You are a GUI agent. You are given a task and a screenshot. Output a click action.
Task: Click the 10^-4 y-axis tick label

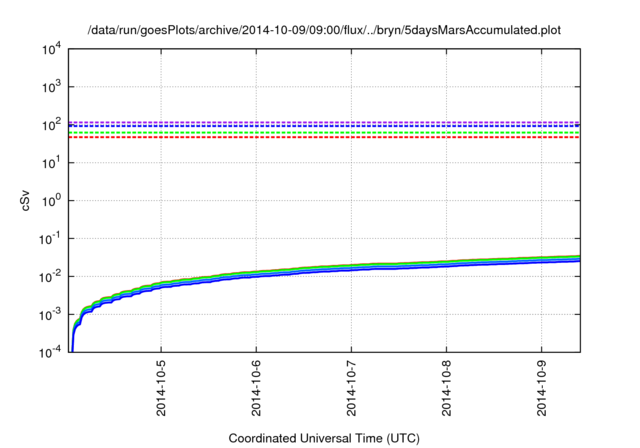point(51,352)
